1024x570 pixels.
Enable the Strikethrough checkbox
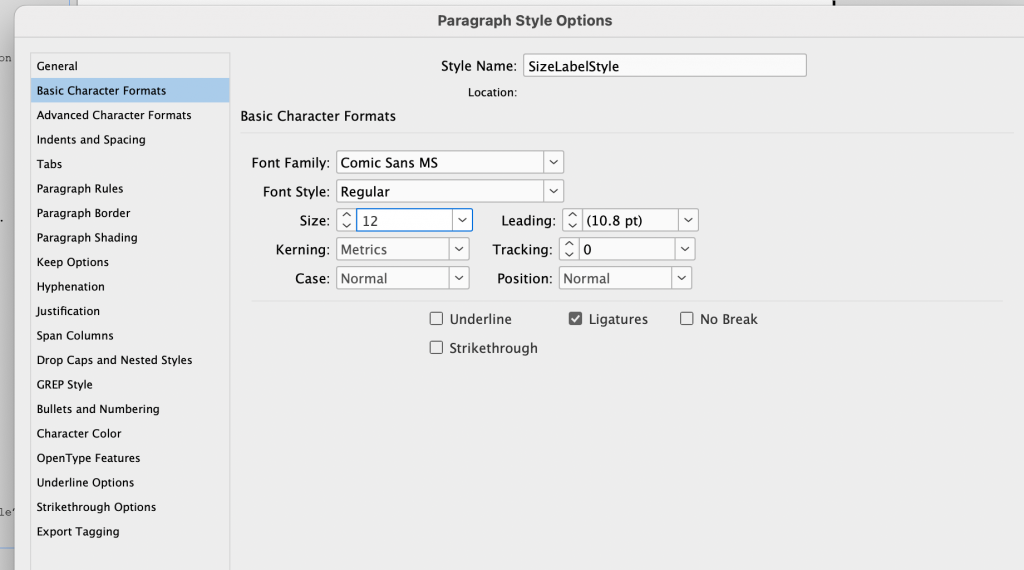436,347
